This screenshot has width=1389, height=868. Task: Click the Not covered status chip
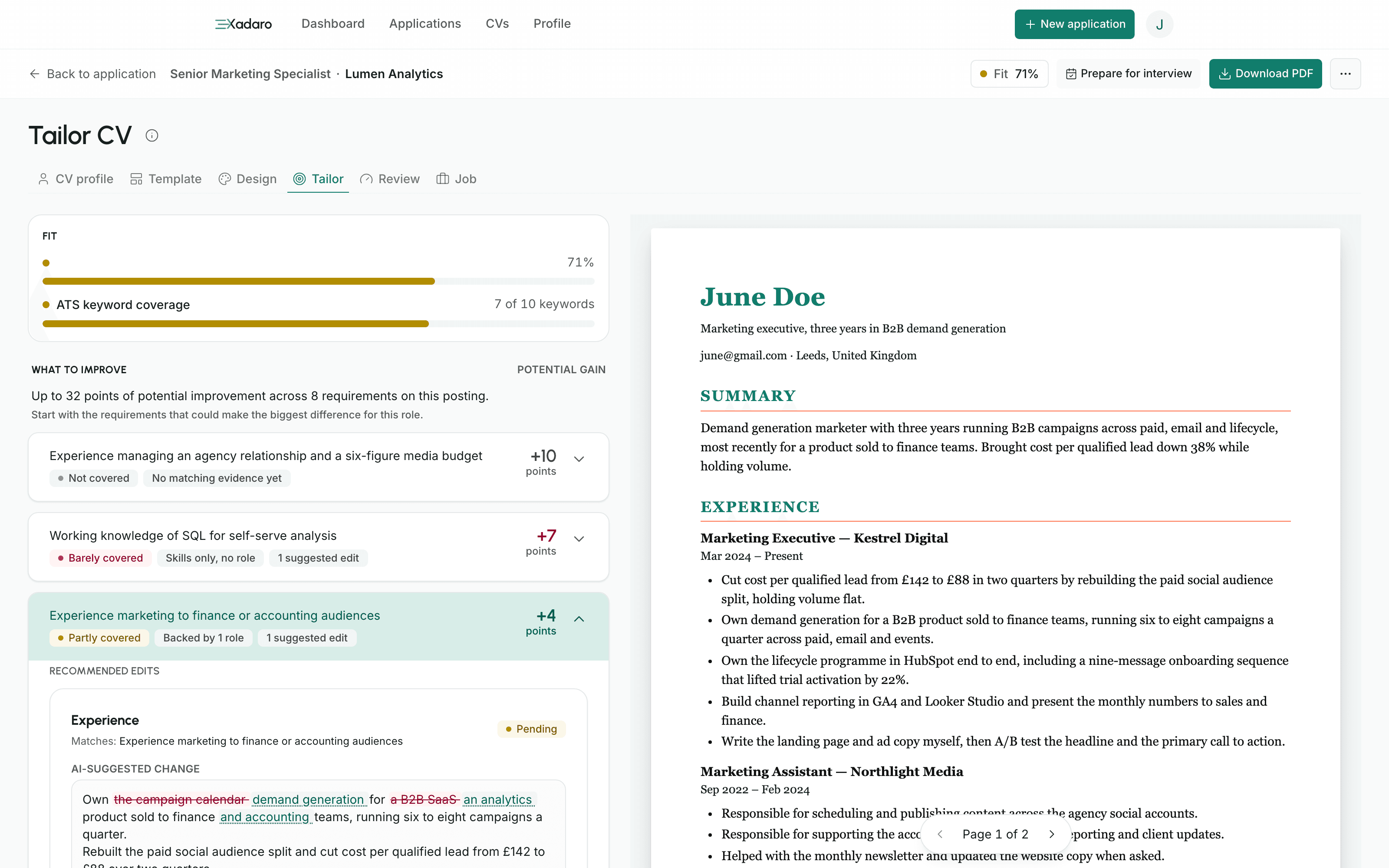pos(94,478)
